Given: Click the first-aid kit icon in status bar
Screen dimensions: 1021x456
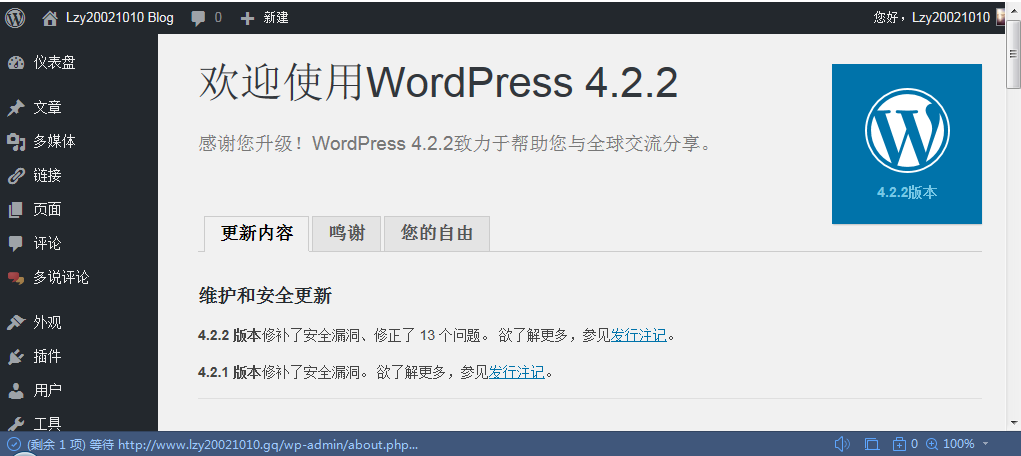Looking at the screenshot, I should [899, 444].
